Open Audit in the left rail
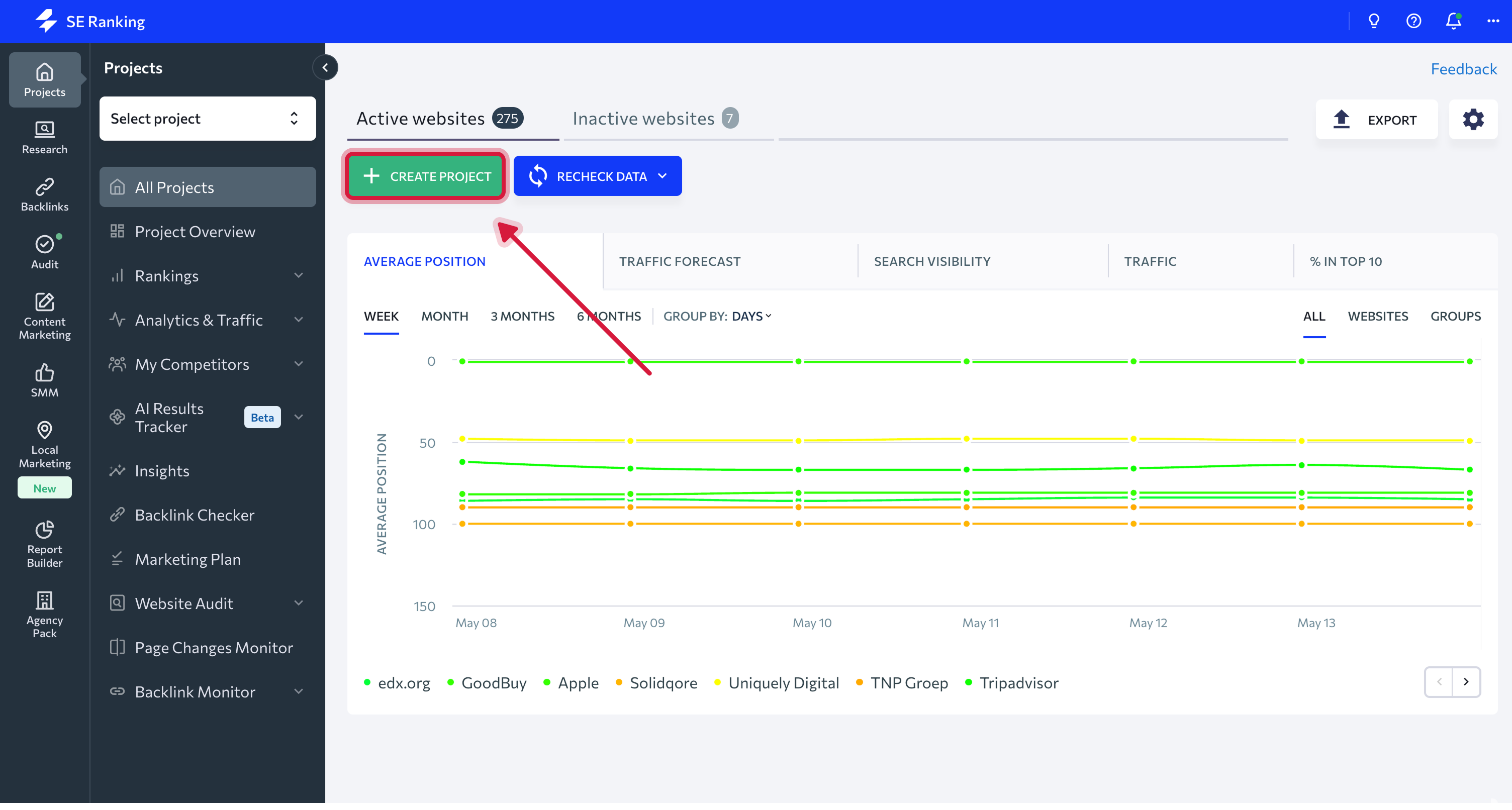This screenshot has height=810, width=1512. (45, 252)
